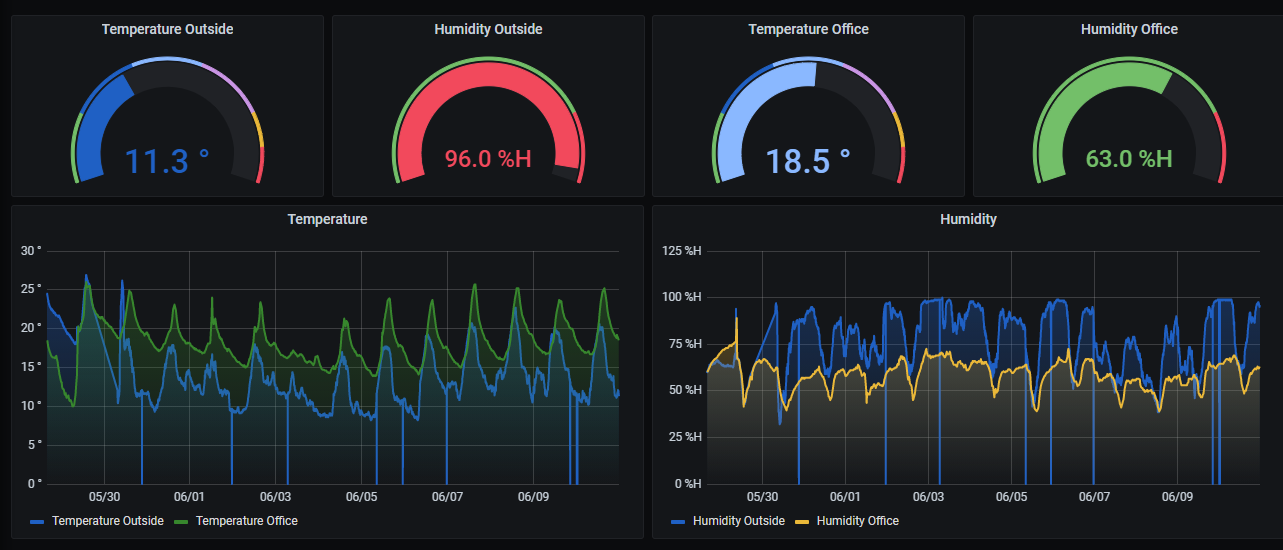1283x550 pixels.
Task: Click 06/05 date on Temperature chart axis
Action: click(361, 496)
